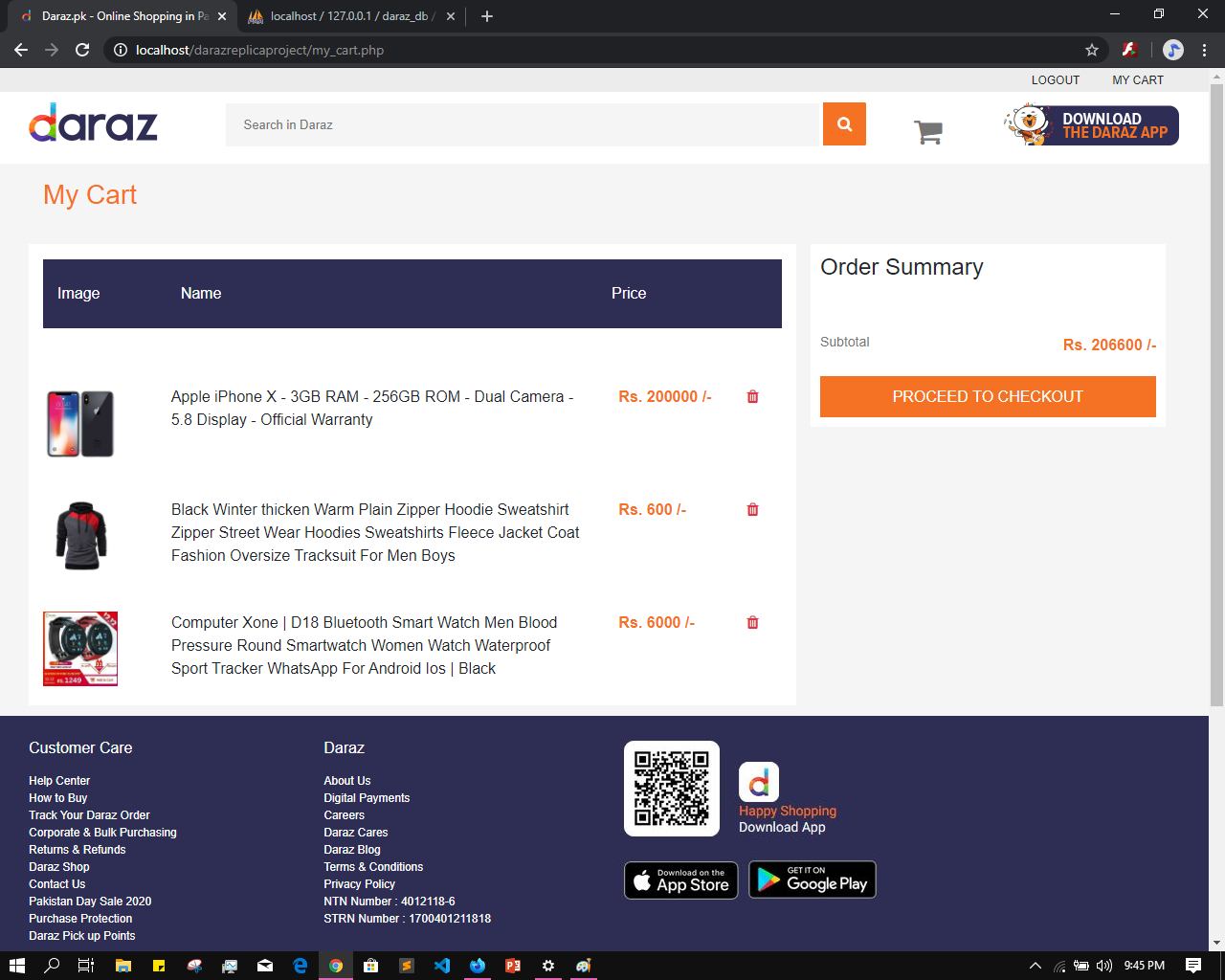Click the Search in Daraz field

tap(524, 124)
